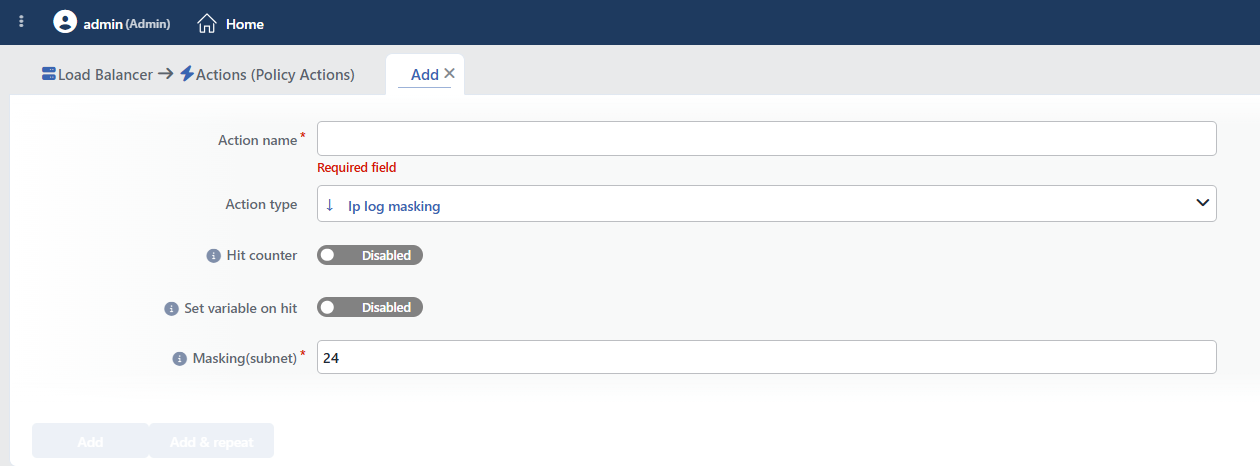The width and height of the screenshot is (1260, 466).
Task: Click the disabled Add button
Action: [x=90, y=441]
